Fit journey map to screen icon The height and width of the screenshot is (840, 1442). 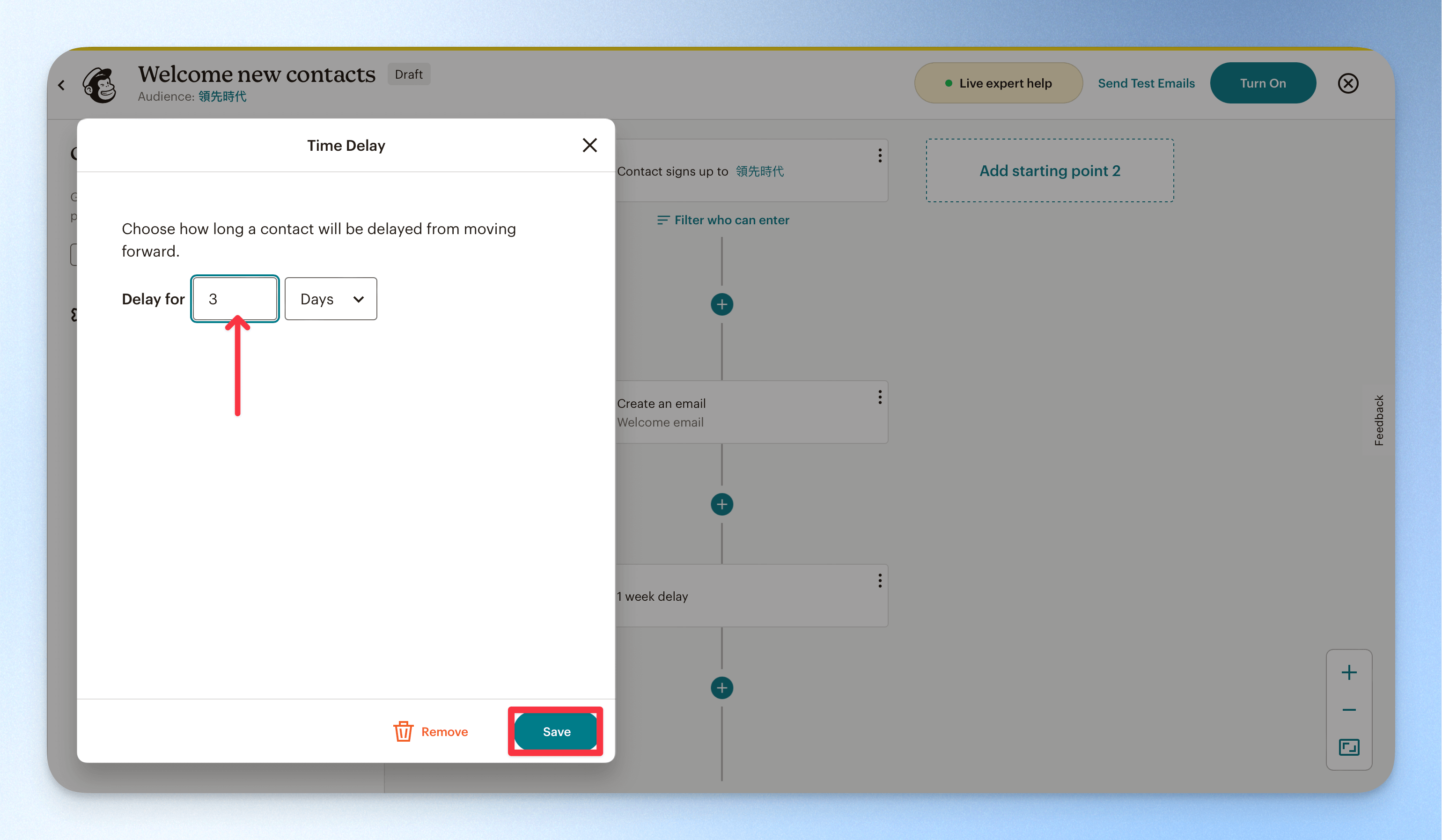pyautogui.click(x=1349, y=747)
